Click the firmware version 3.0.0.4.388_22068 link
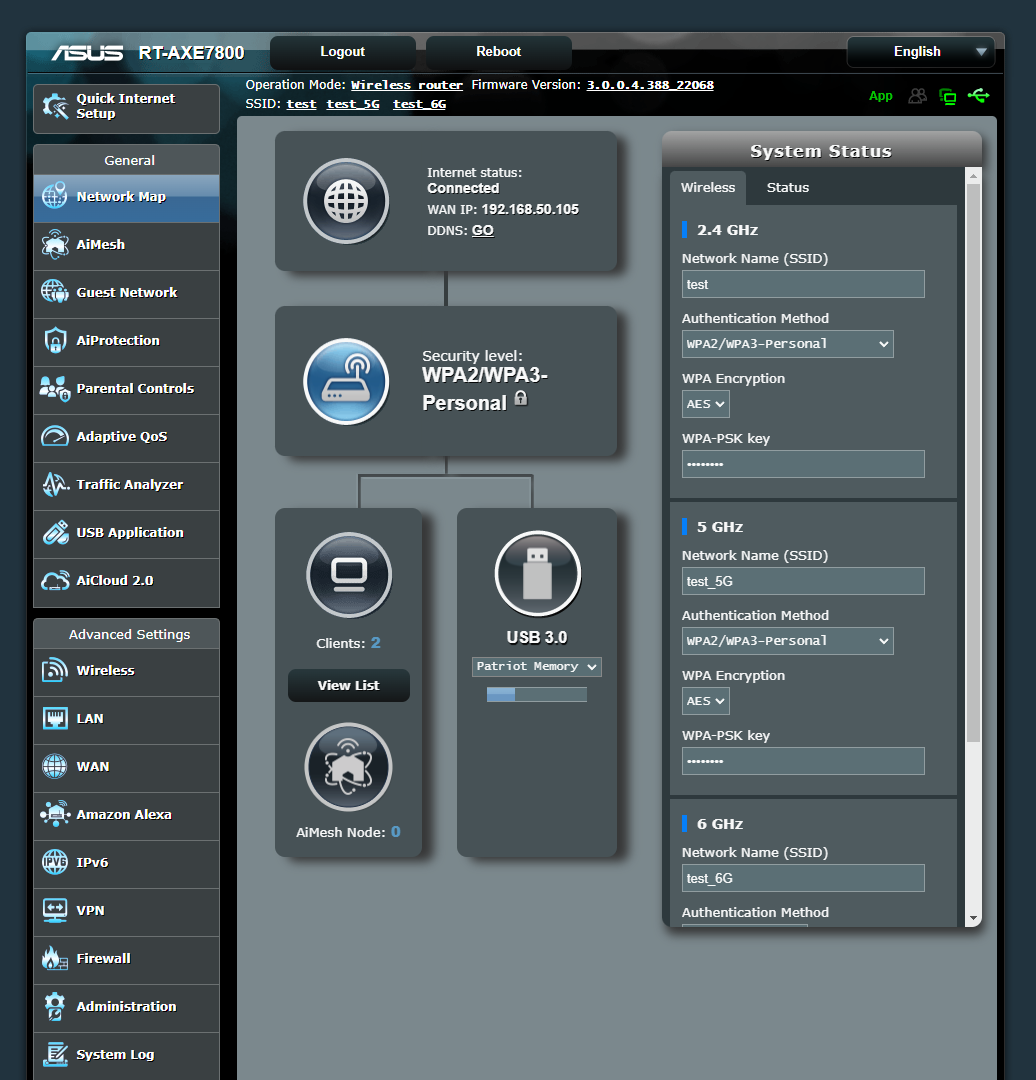Image resolution: width=1036 pixels, height=1080 pixels. [x=650, y=85]
